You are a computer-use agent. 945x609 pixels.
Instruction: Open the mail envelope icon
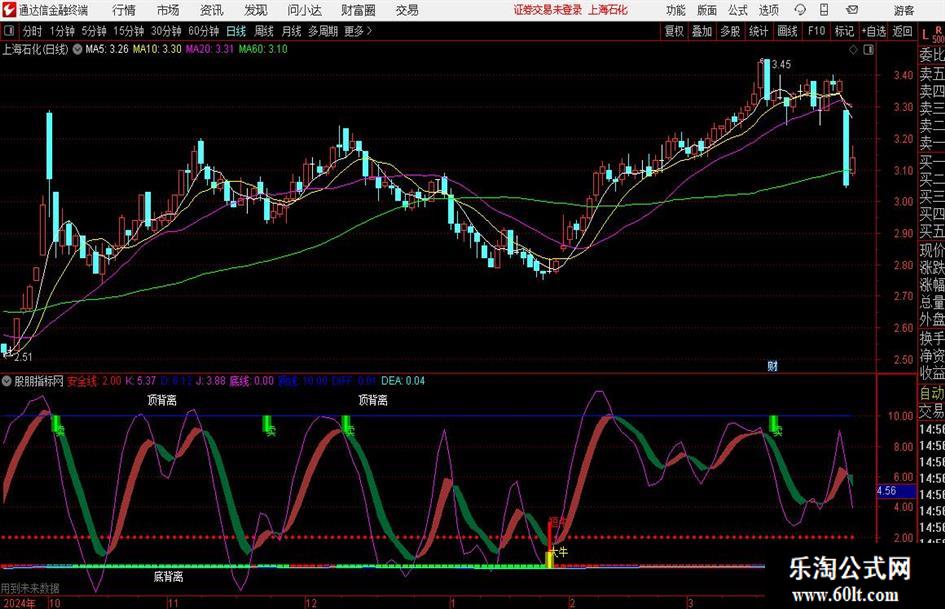point(852,10)
